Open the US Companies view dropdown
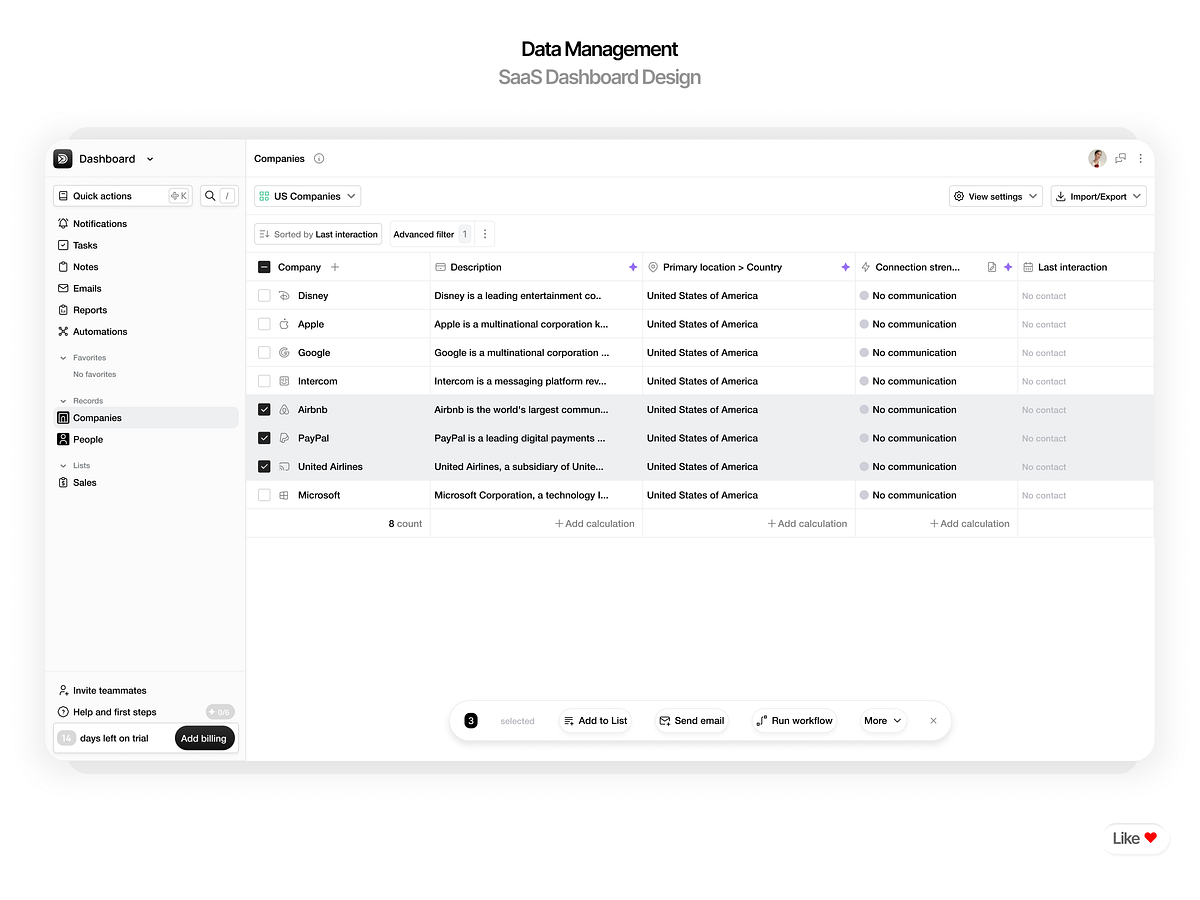The image size is (1200, 900). 307,196
